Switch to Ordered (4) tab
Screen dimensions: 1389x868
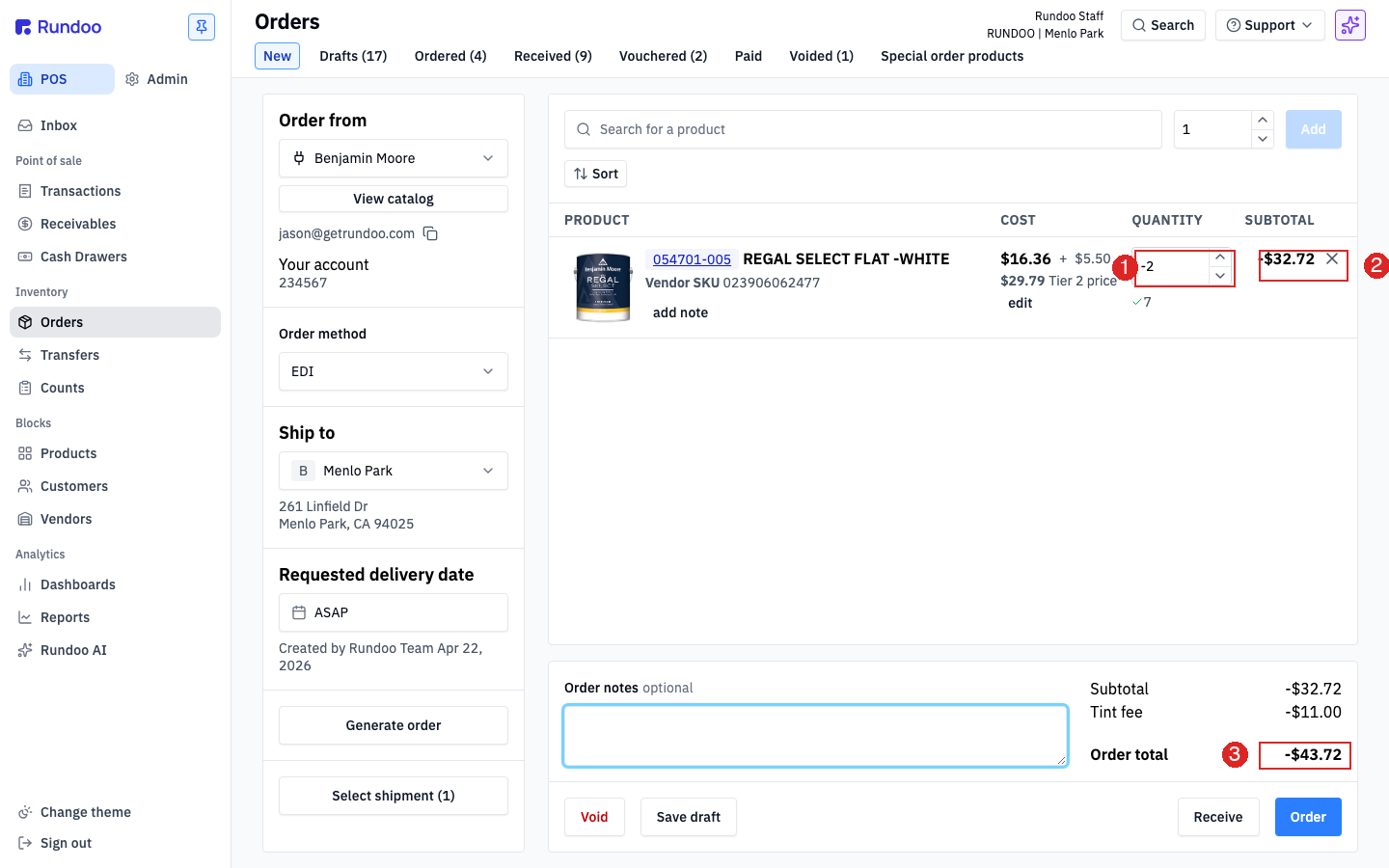(x=450, y=56)
